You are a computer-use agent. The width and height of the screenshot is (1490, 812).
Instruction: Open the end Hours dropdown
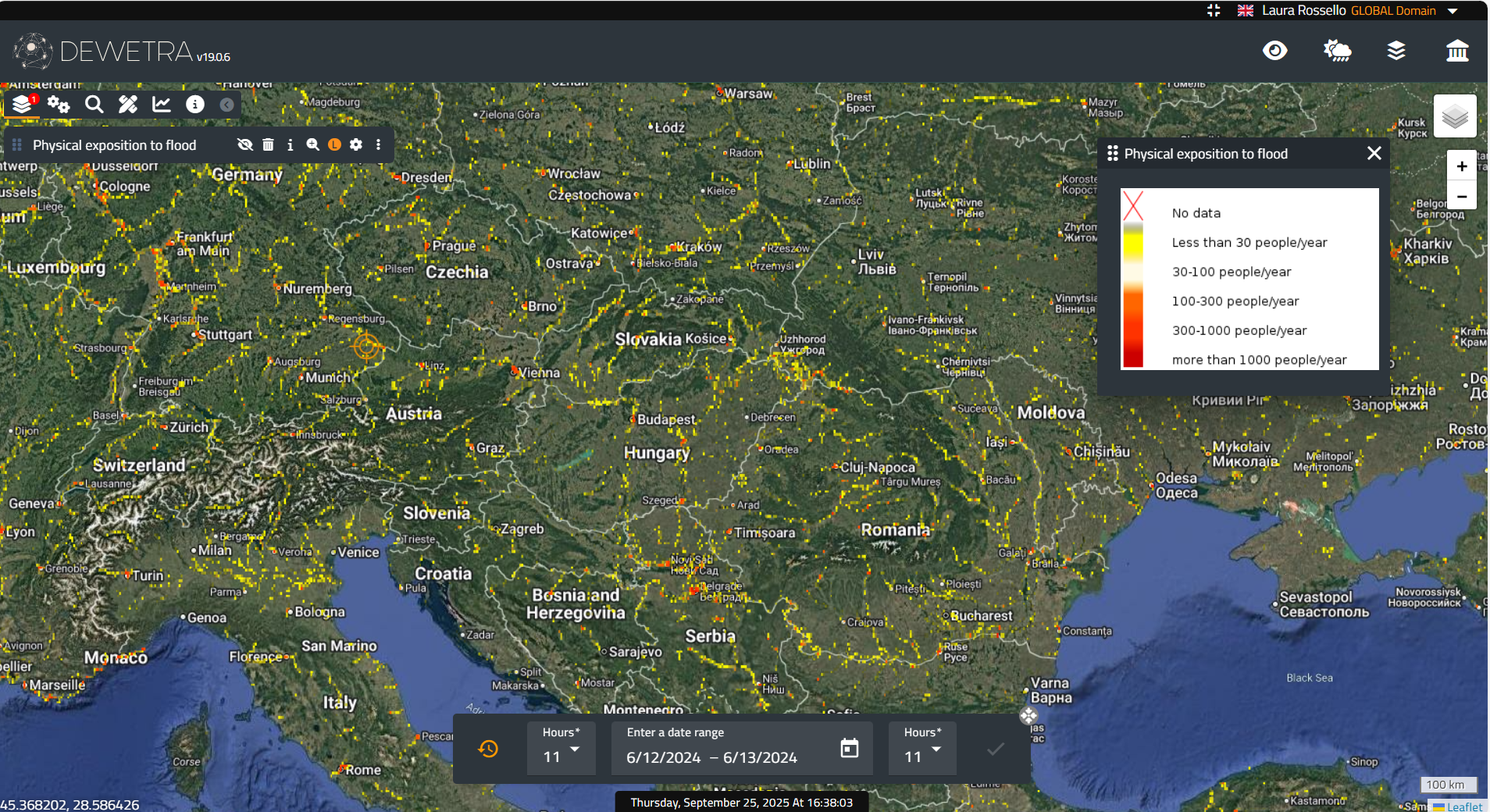[x=922, y=749]
